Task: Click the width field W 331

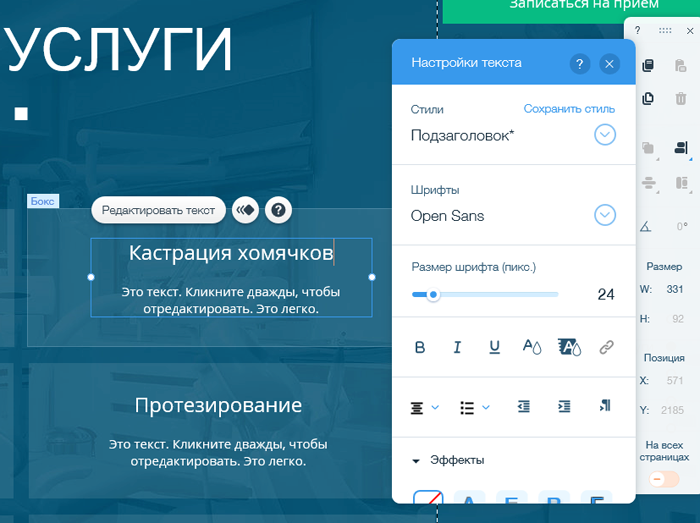Action: coord(675,289)
